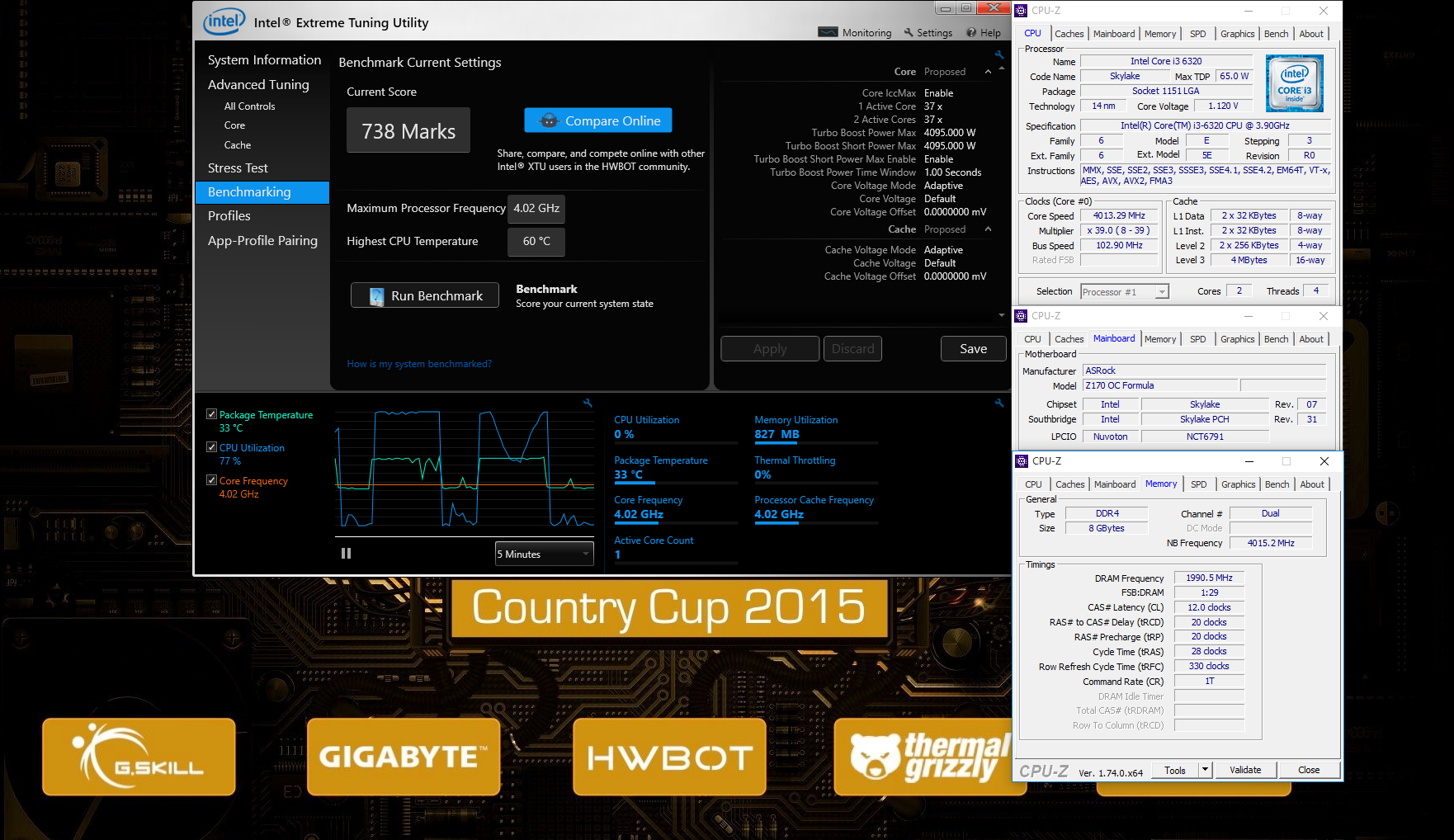
Task: Click the Discard button
Action: pyautogui.click(x=852, y=349)
